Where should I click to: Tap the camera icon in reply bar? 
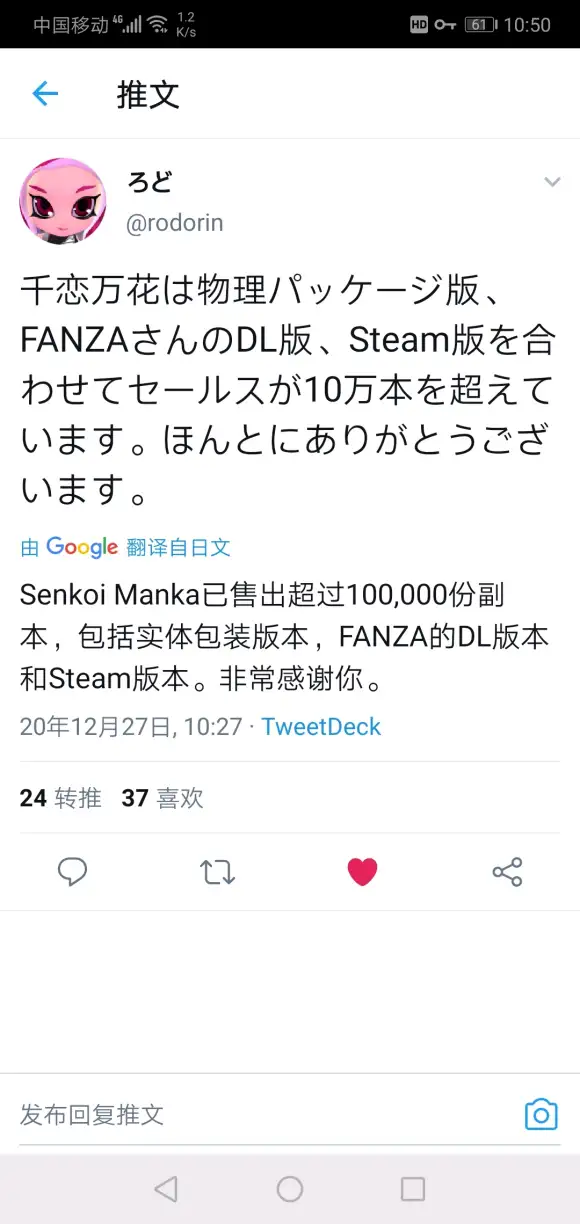coord(541,1114)
